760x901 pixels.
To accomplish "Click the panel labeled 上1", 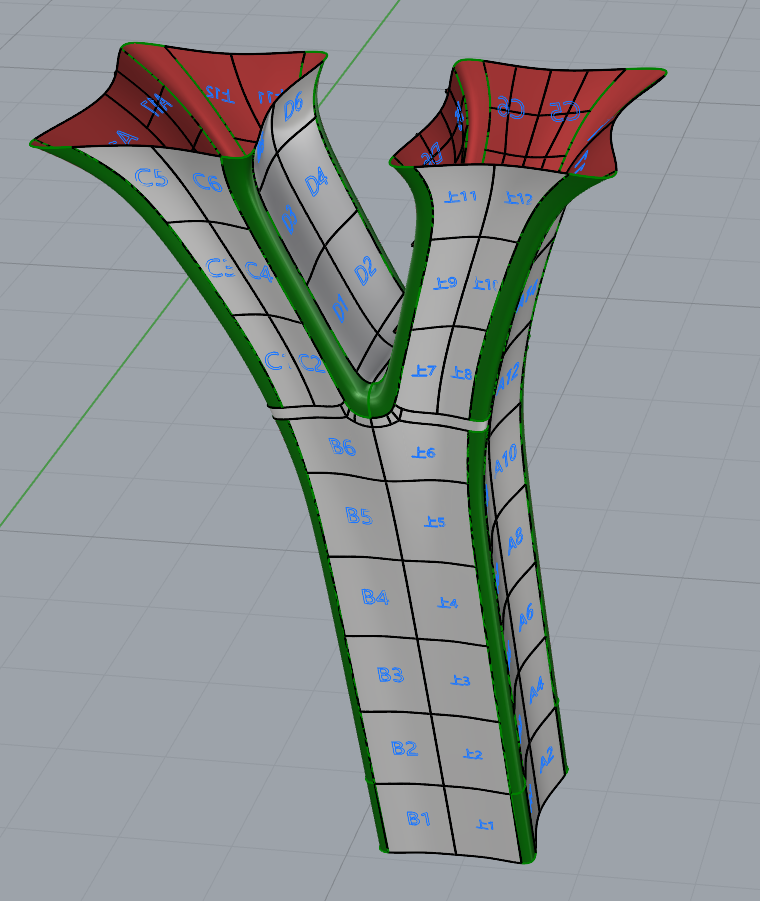I will [x=486, y=825].
